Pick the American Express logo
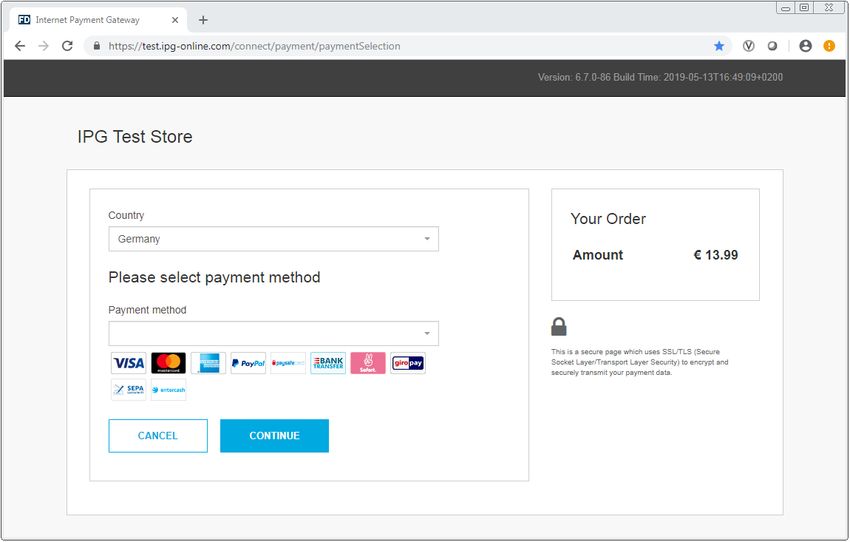850x542 pixels. 208,363
